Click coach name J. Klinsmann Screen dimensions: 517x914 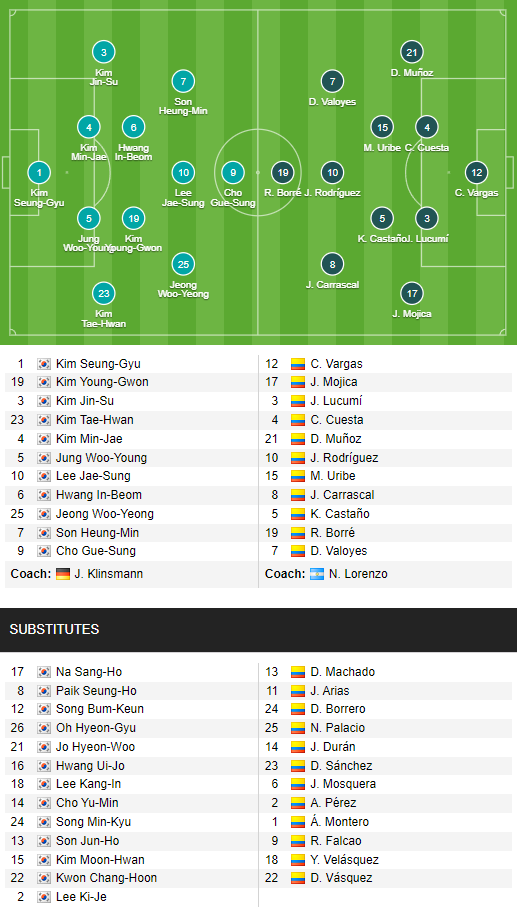coord(108,574)
